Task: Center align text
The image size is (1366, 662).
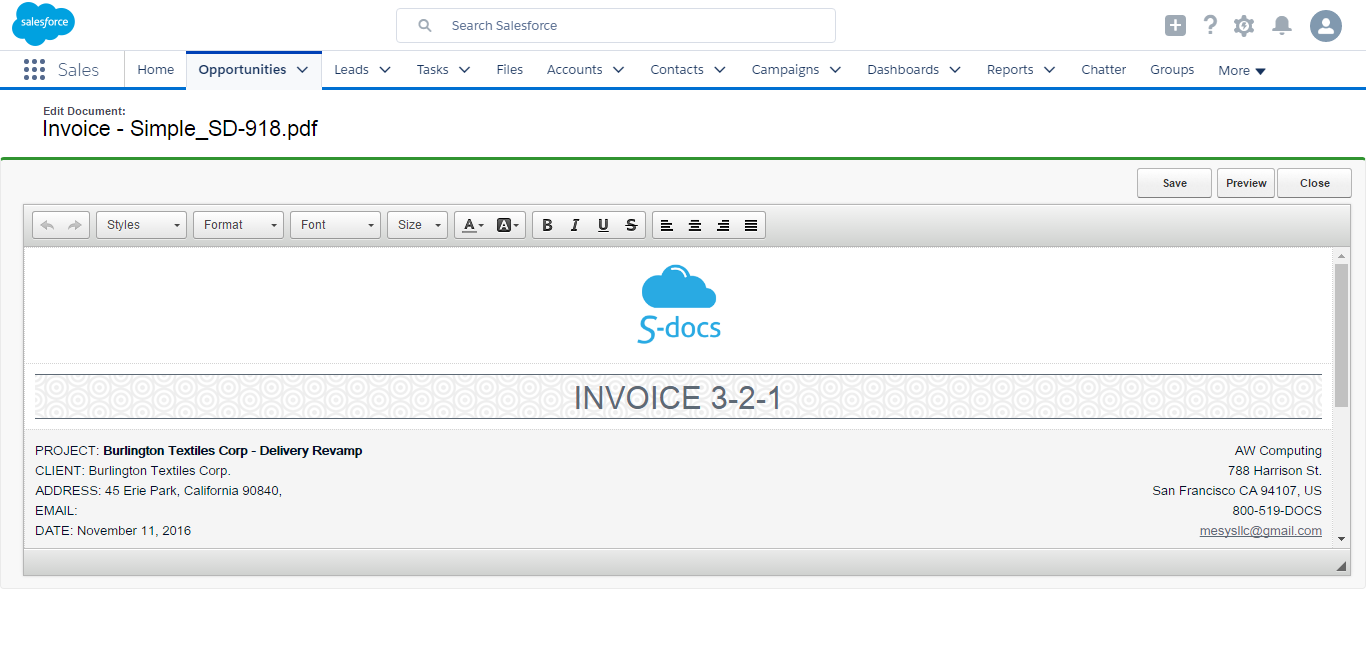Action: coord(695,225)
